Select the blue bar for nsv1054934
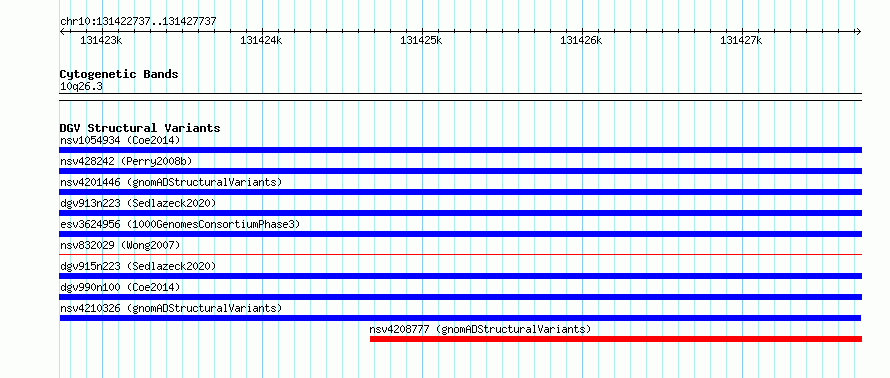The height and width of the screenshot is (378, 890). click(460, 150)
